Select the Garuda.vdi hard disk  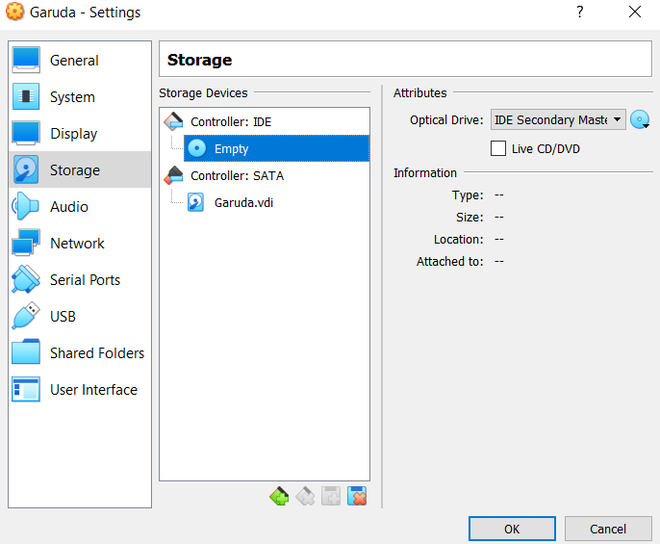point(243,202)
